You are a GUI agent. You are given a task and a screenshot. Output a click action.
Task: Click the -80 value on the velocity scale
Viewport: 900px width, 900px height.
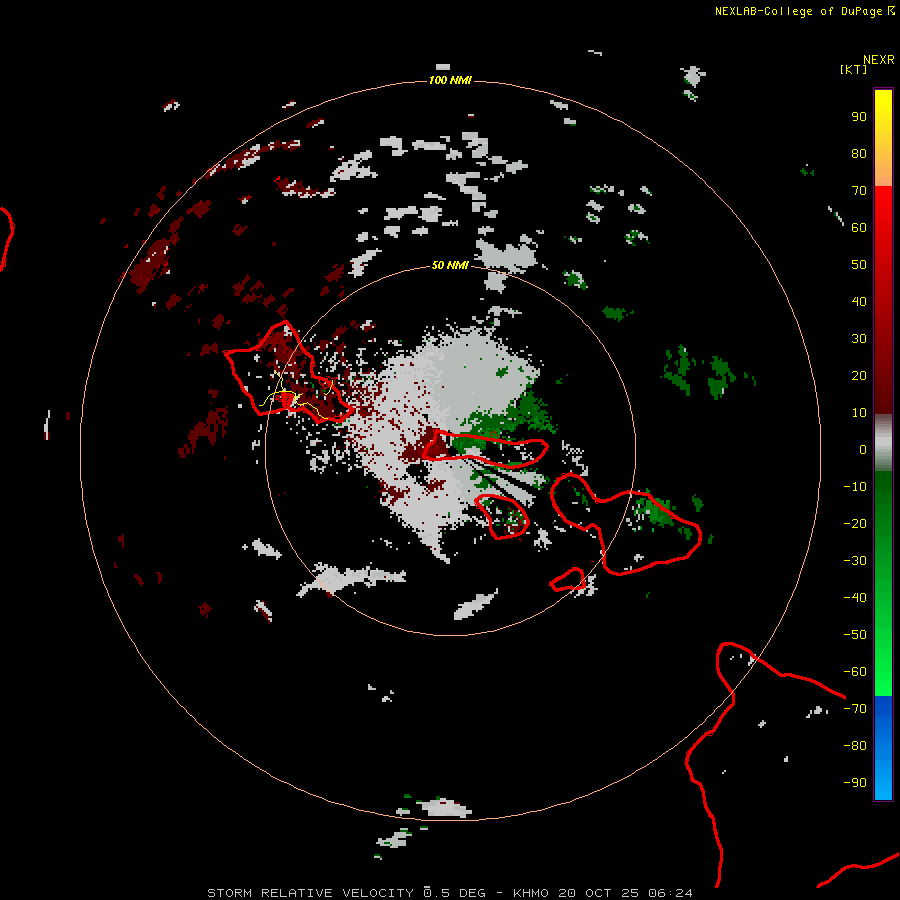(855, 746)
